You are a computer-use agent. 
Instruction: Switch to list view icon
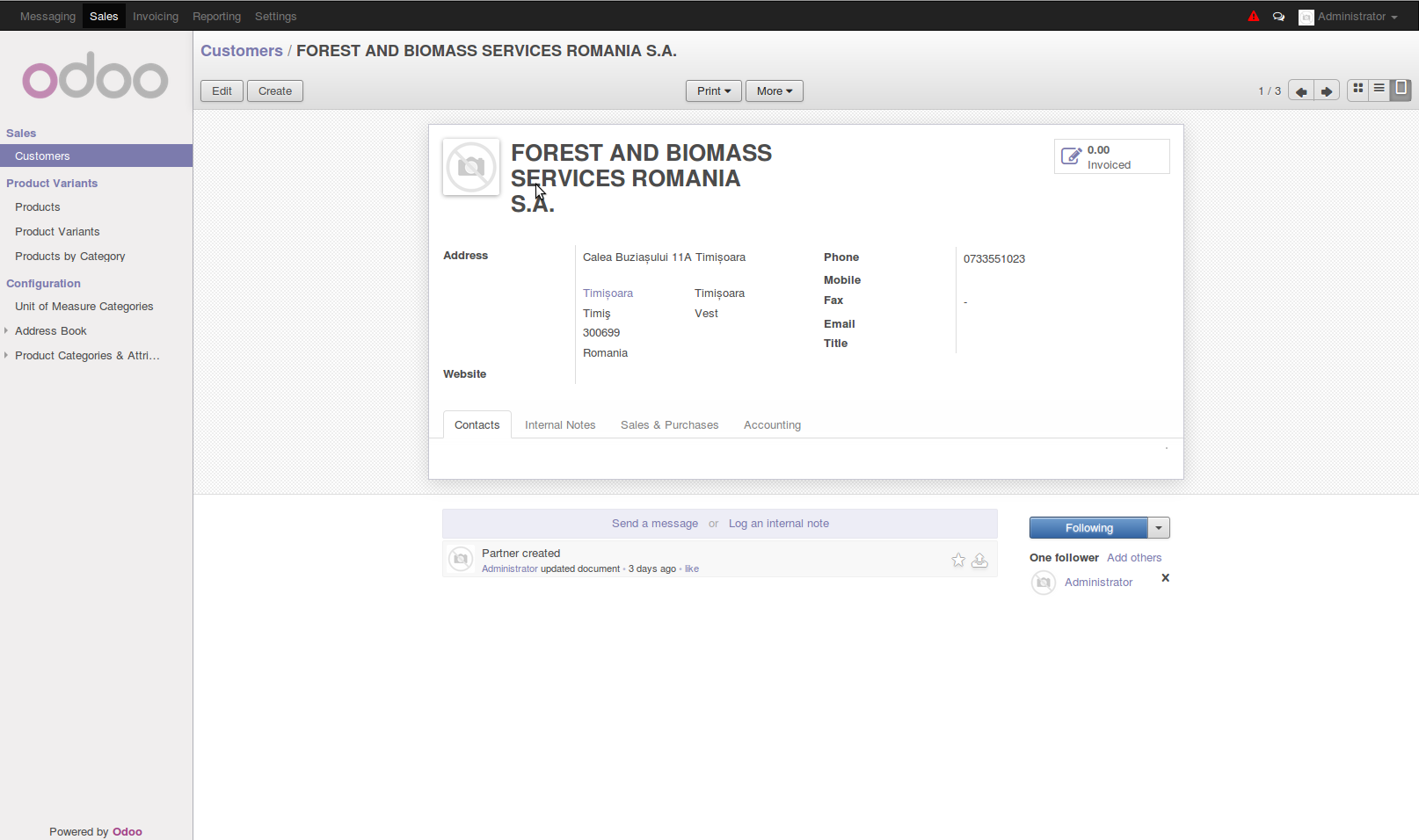(x=1379, y=89)
